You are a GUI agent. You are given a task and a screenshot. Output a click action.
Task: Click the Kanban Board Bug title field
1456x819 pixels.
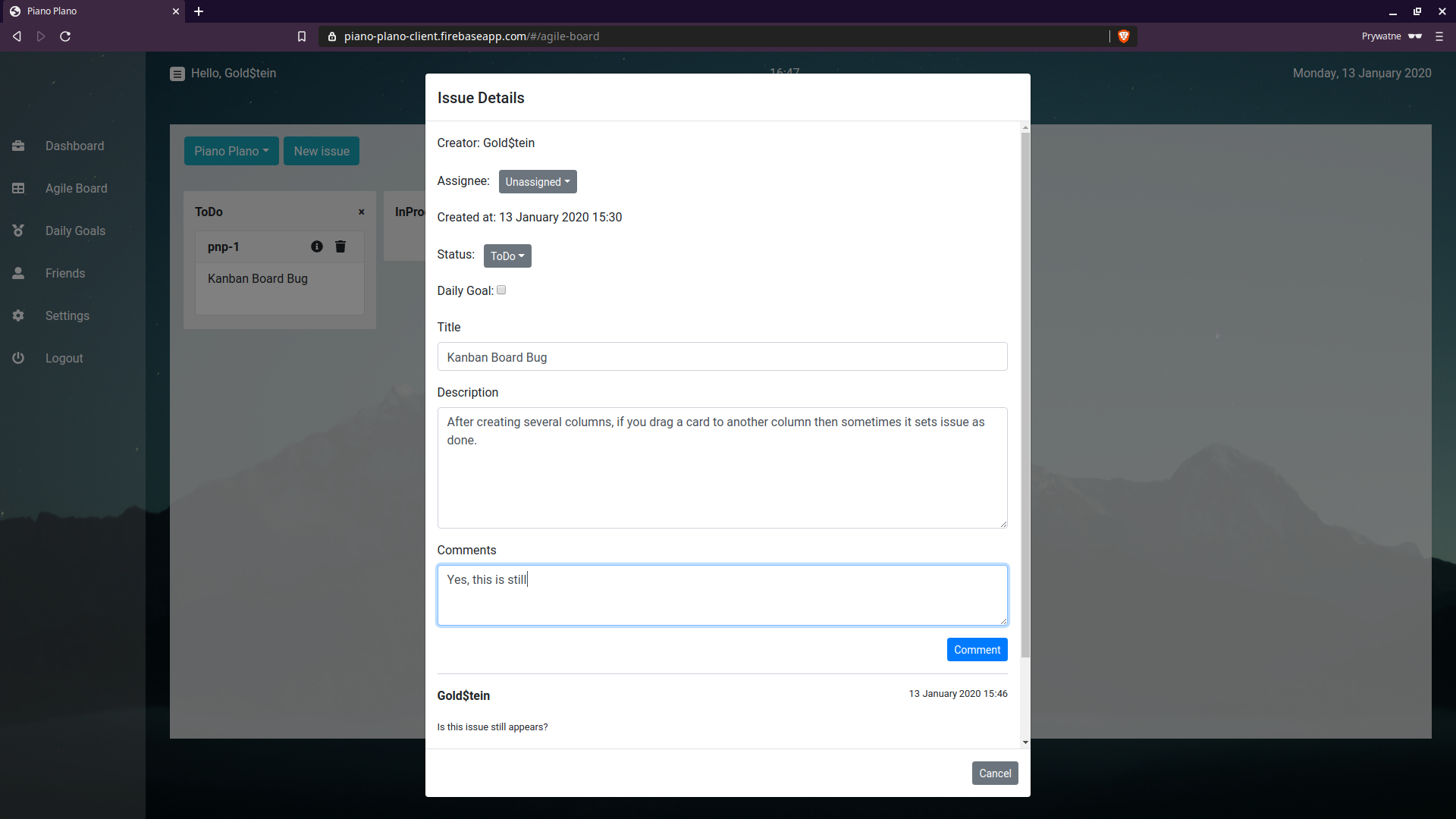coord(722,357)
